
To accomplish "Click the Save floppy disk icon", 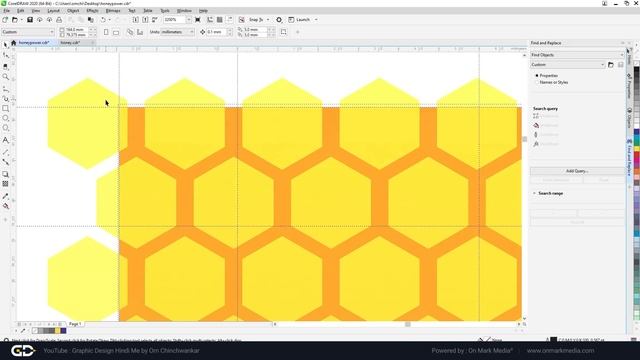I will pyautogui.click(x=30, y=20).
